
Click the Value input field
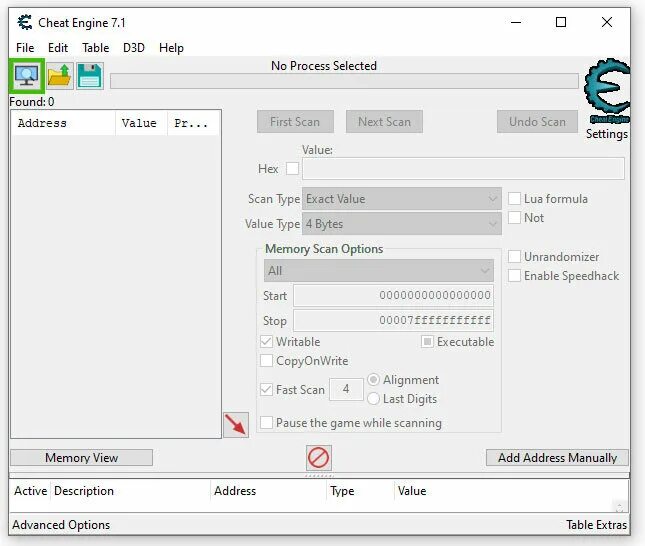(463, 168)
